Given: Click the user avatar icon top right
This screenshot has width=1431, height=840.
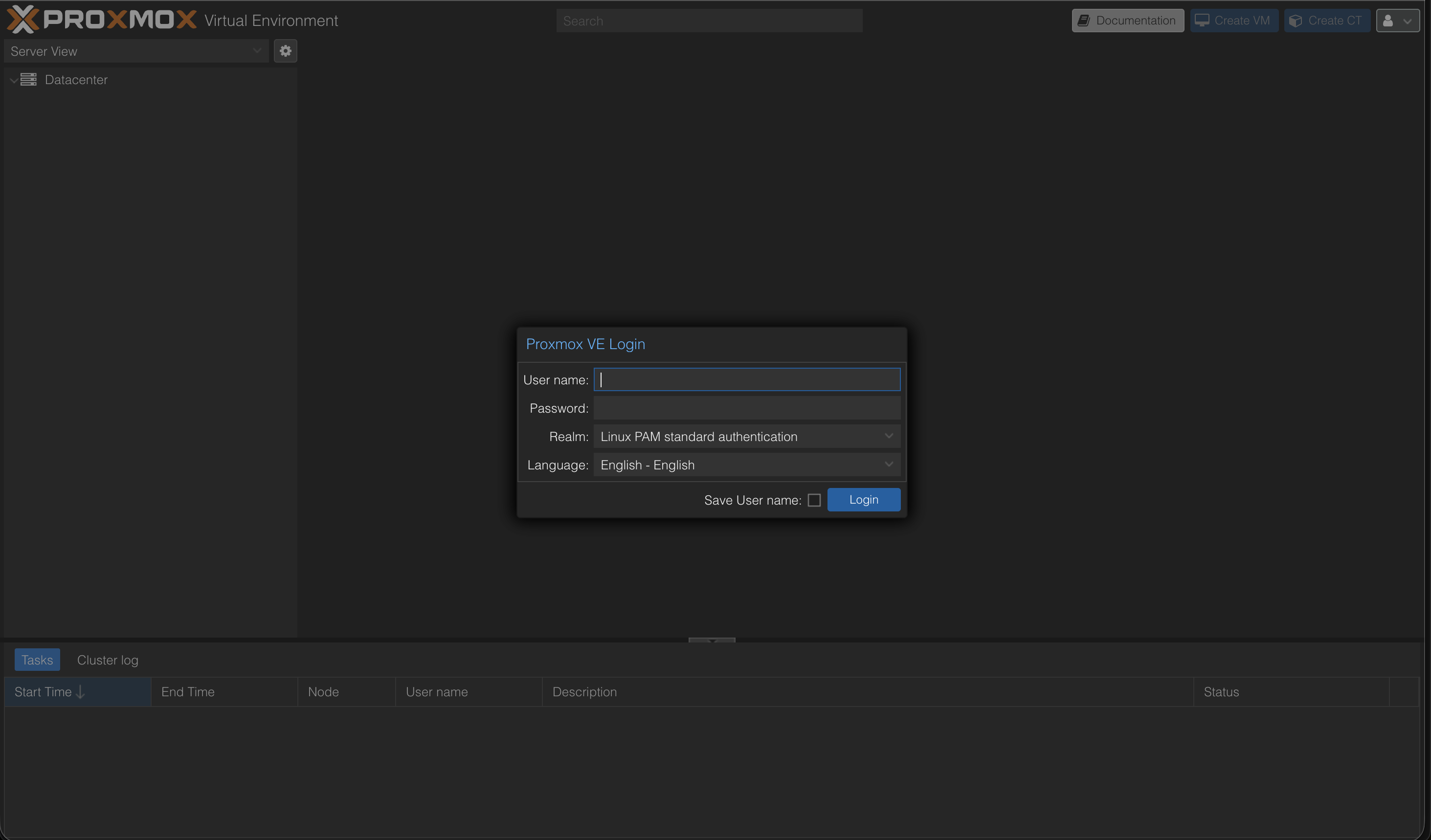Looking at the screenshot, I should click(x=1387, y=21).
